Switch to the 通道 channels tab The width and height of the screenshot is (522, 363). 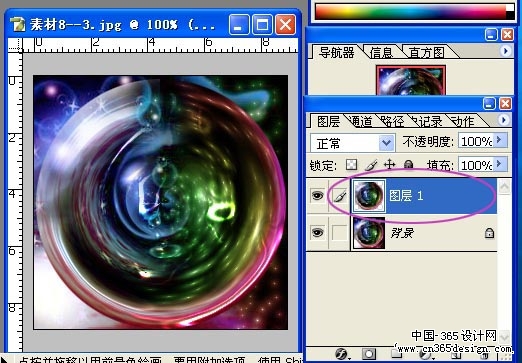click(361, 122)
